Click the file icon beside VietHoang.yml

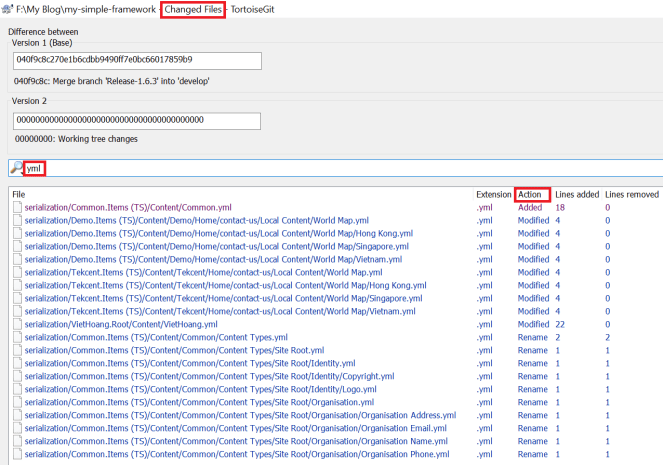point(17,324)
